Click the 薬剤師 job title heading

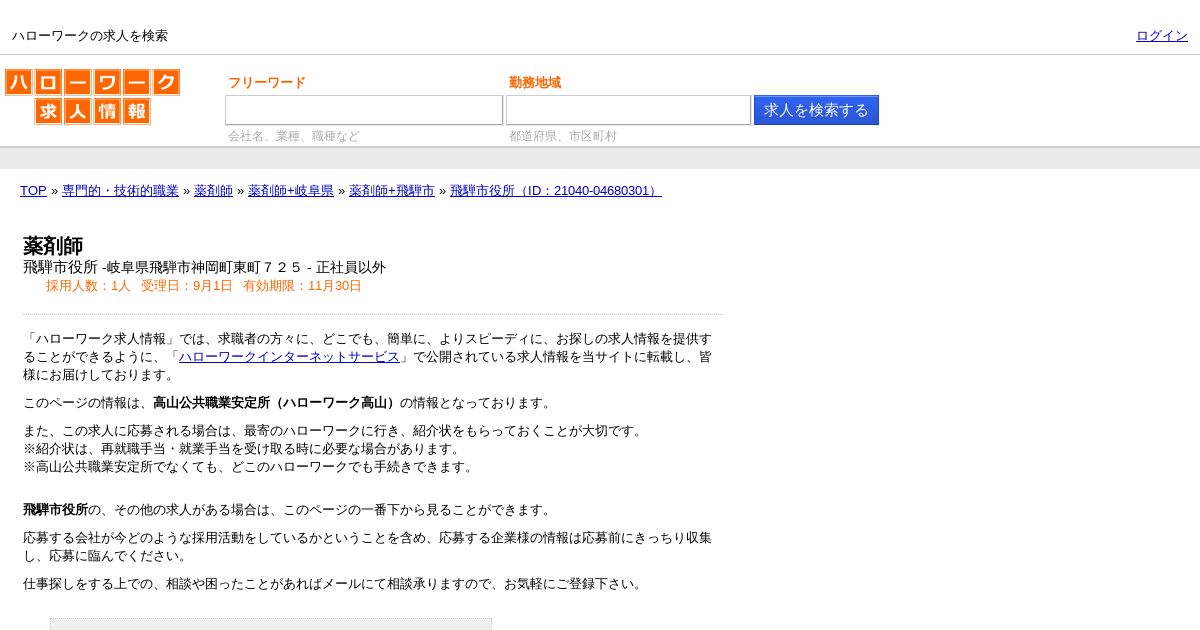tap(53, 246)
